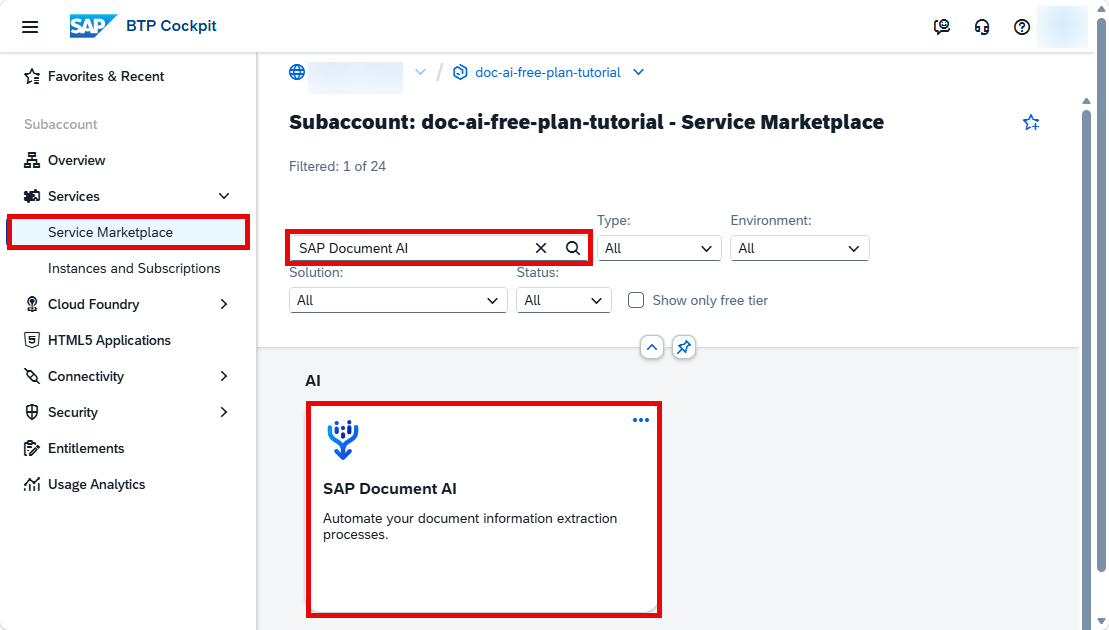1109x630 pixels.
Task: Click the Overview hierarchy icon
Action: [x=32, y=161]
